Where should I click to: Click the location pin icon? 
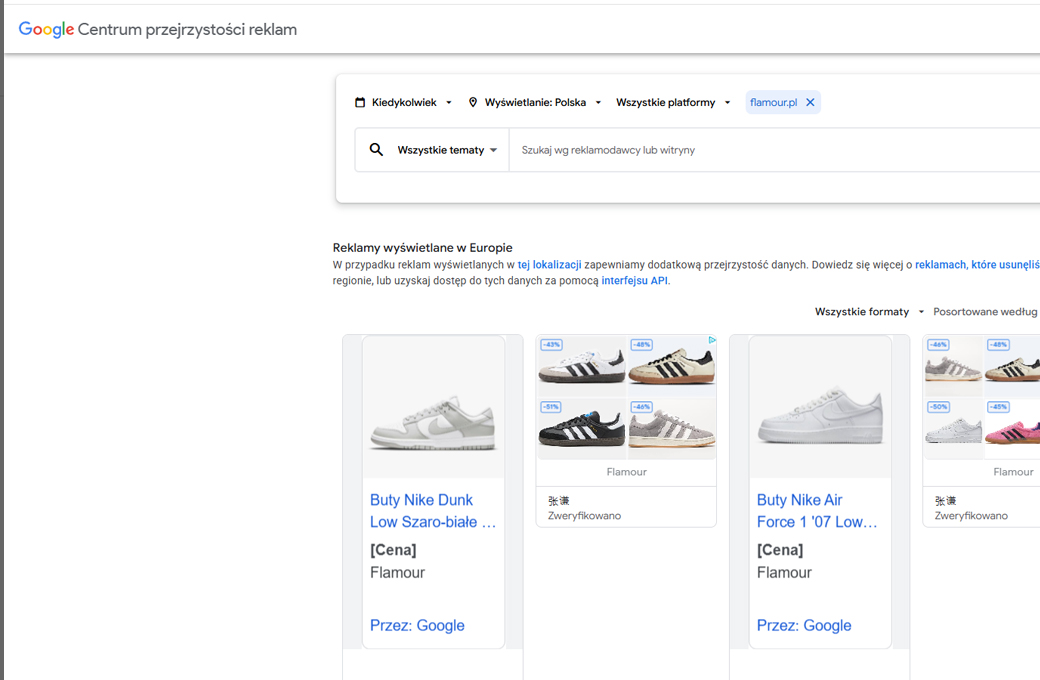coord(473,102)
